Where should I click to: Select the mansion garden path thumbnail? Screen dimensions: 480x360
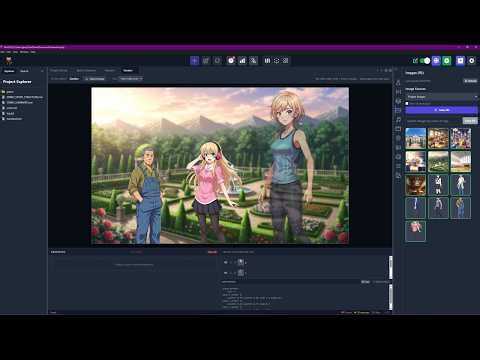click(x=415, y=138)
